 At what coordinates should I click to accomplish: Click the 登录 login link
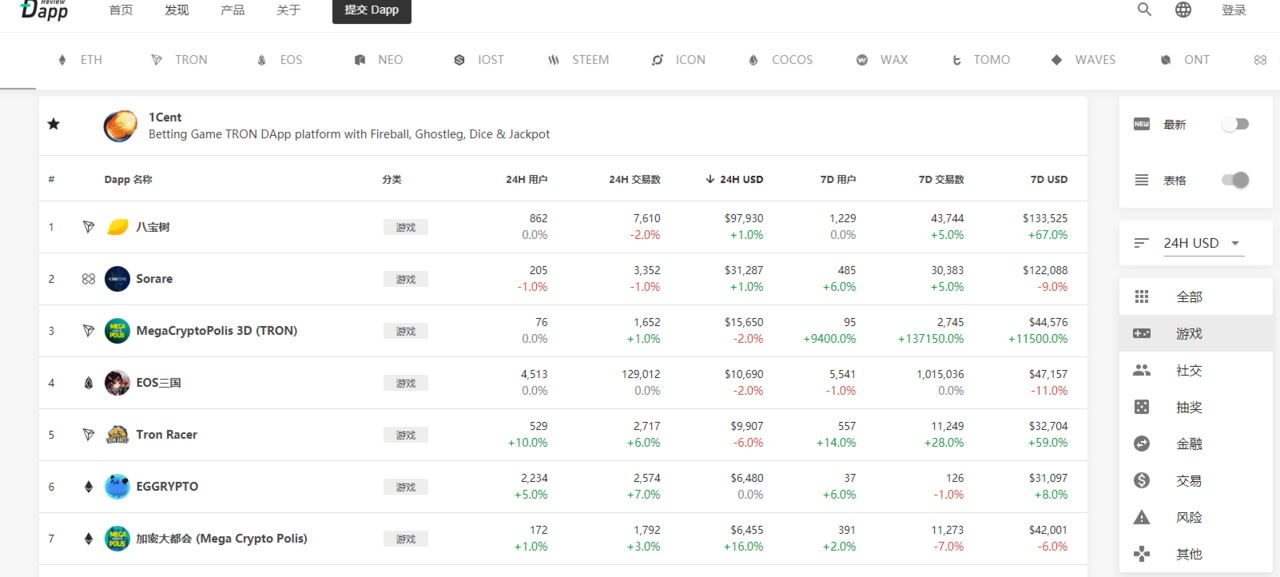click(1234, 10)
